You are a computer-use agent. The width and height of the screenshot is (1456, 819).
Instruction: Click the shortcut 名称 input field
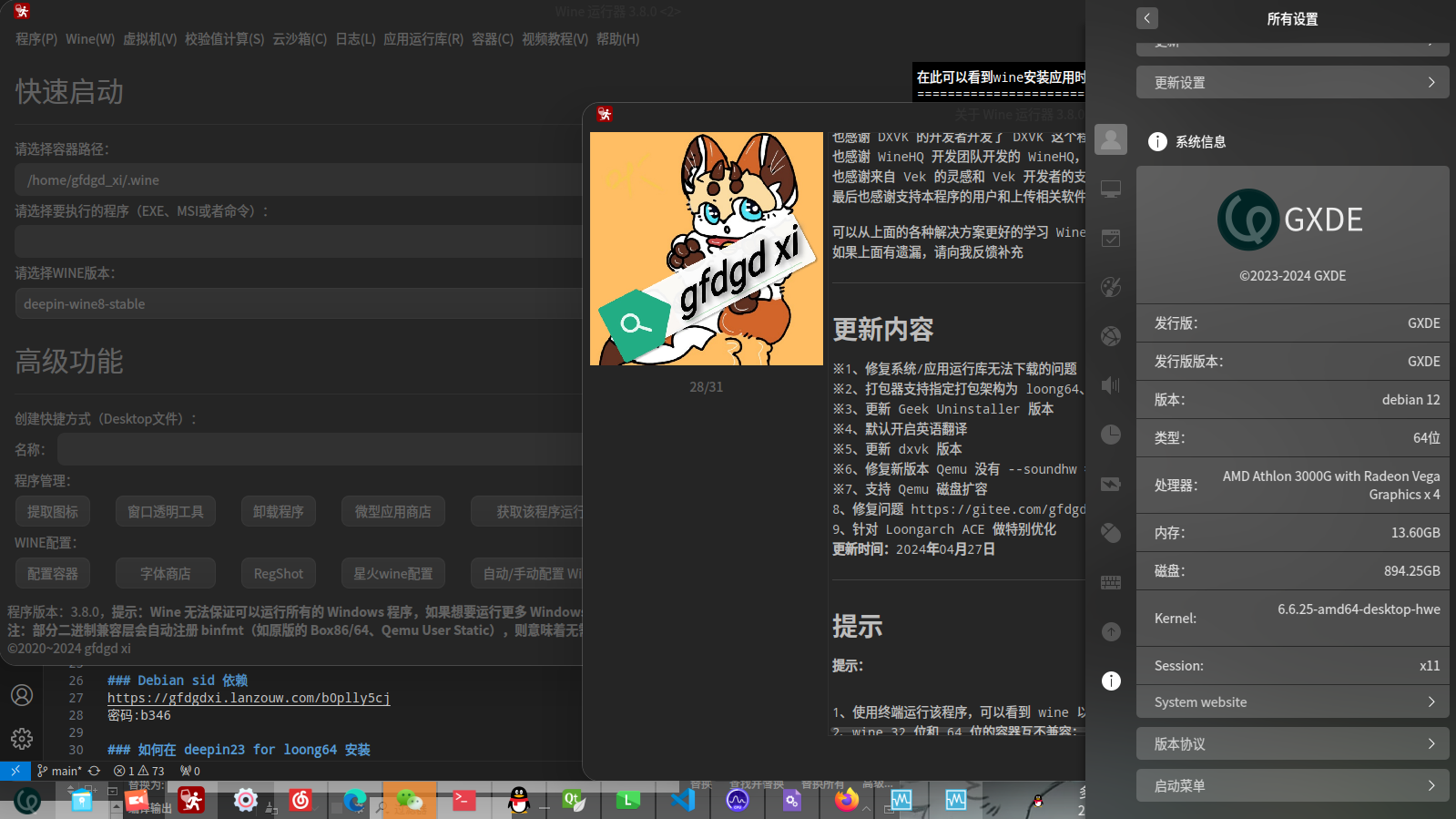(x=320, y=449)
